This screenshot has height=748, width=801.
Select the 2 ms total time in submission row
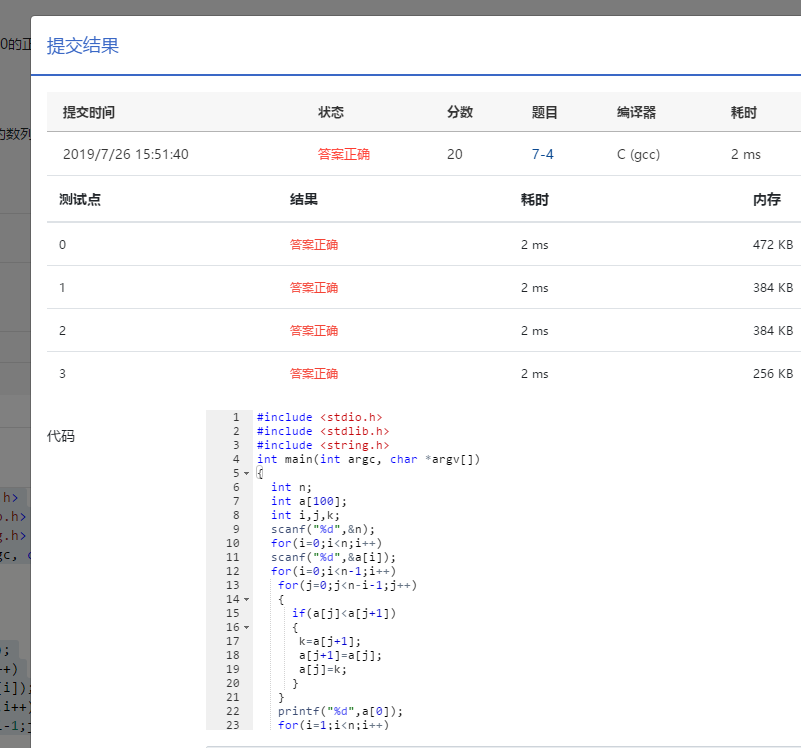click(x=745, y=154)
